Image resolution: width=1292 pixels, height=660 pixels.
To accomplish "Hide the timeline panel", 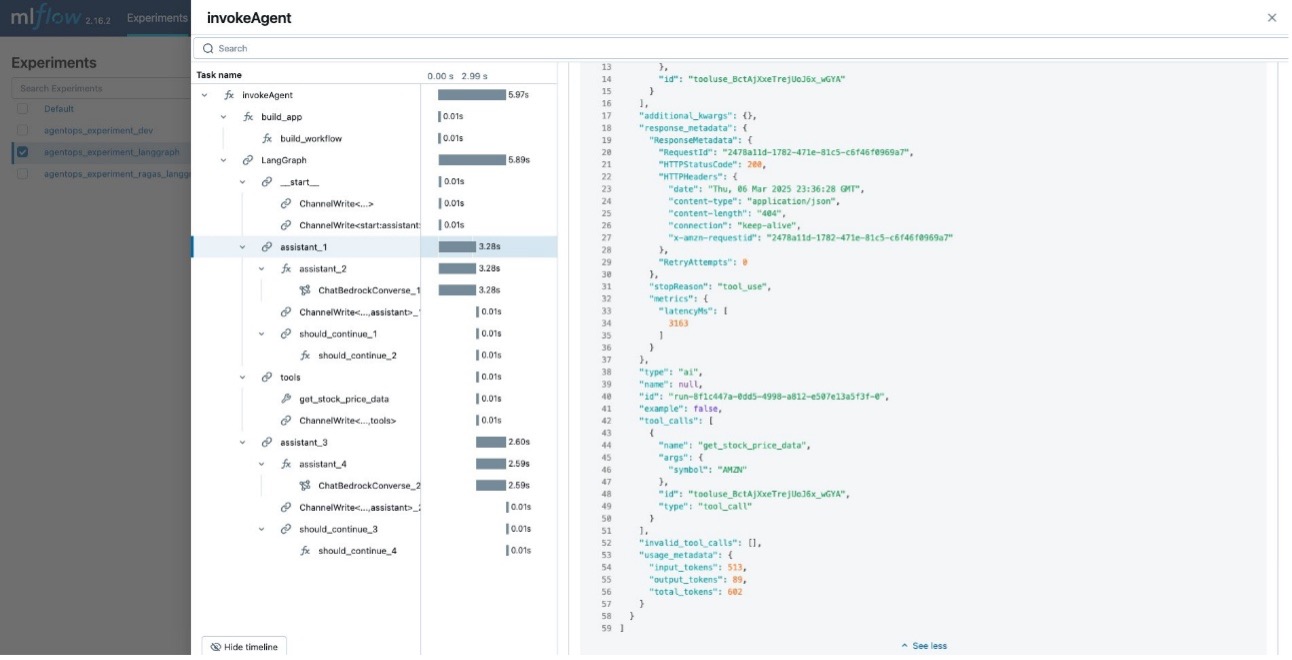I will [244, 647].
